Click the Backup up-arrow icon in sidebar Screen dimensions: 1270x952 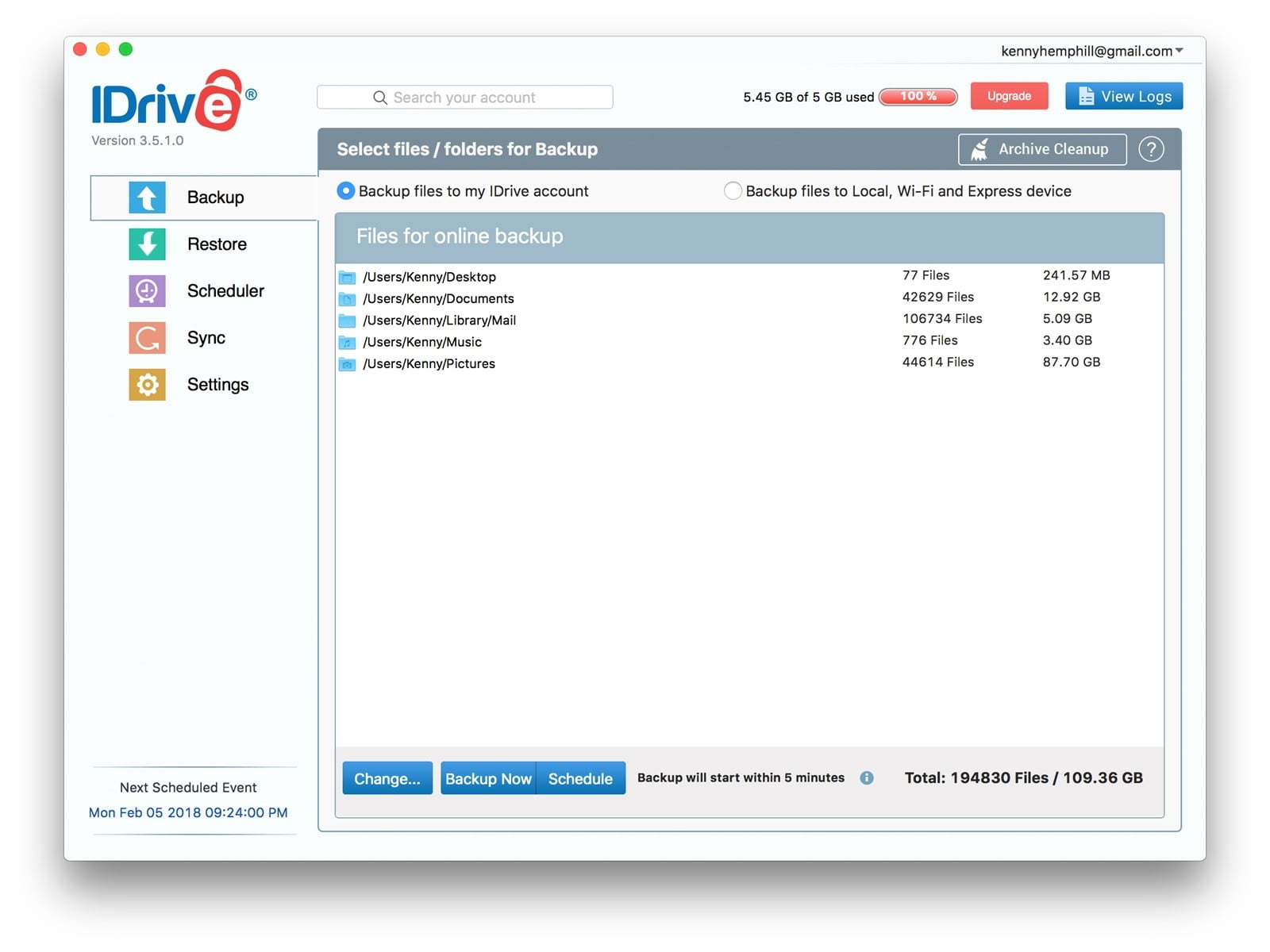point(147,198)
